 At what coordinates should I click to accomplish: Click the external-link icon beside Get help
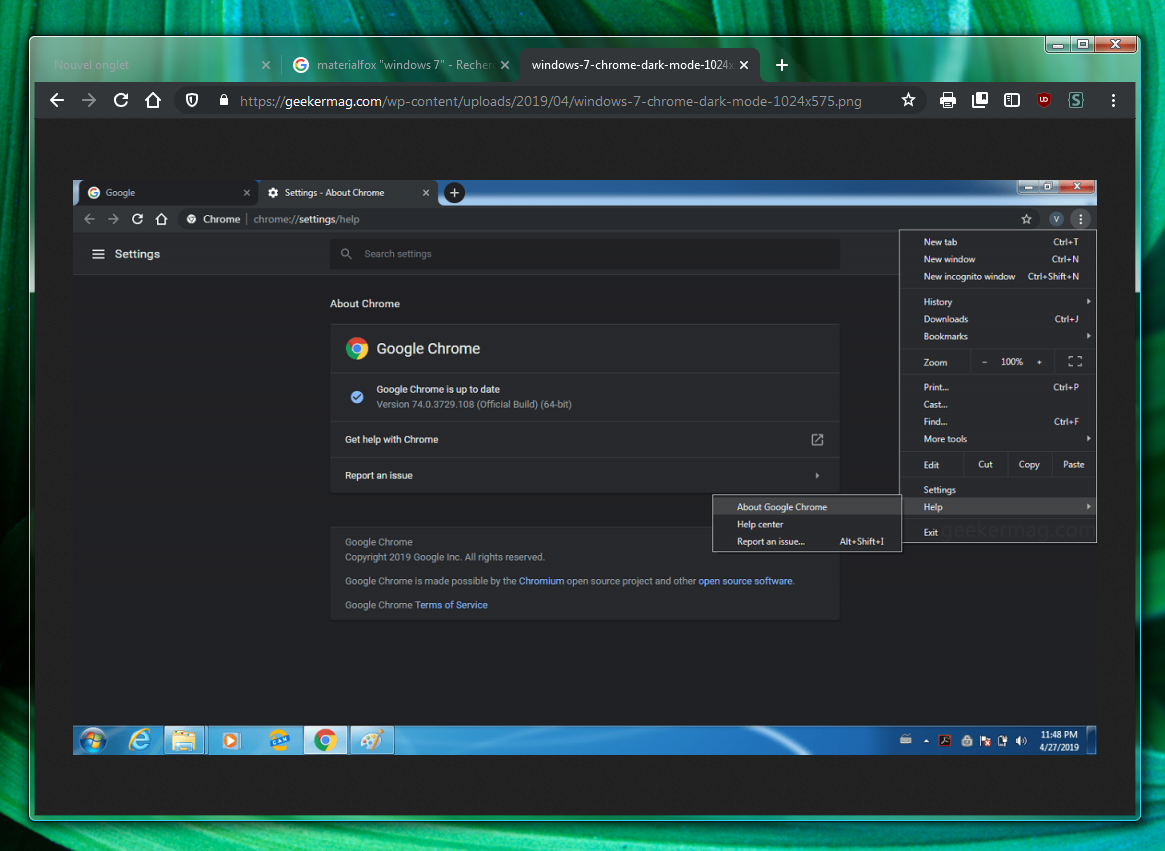click(x=817, y=440)
